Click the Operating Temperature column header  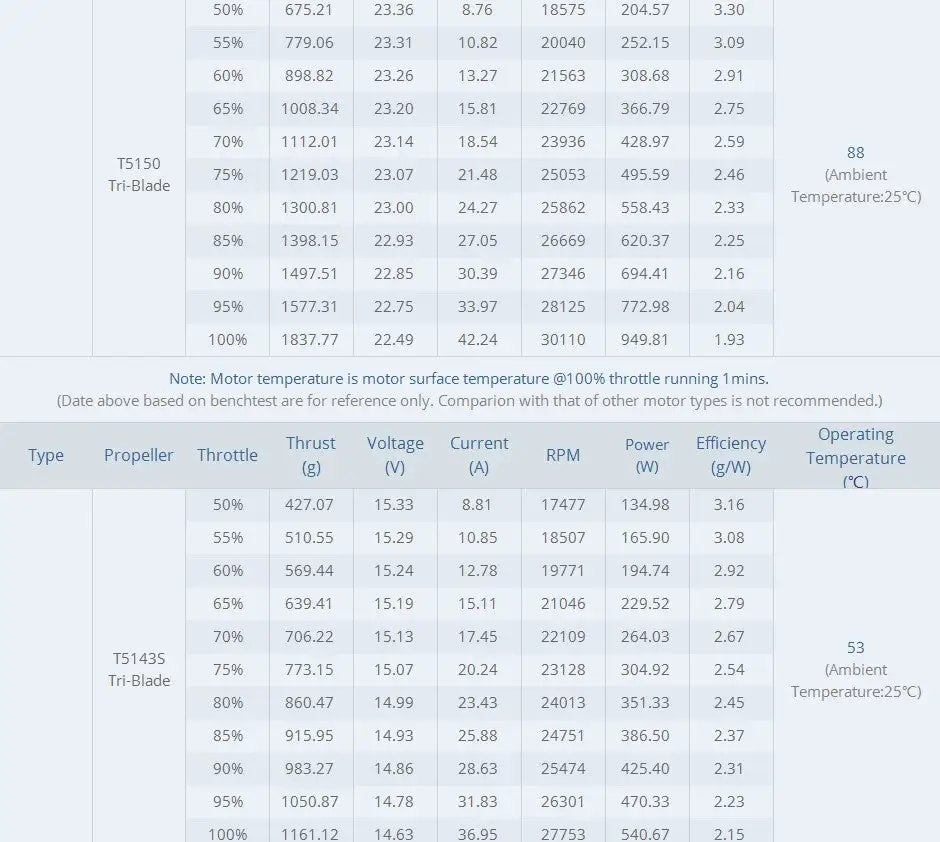point(856,457)
